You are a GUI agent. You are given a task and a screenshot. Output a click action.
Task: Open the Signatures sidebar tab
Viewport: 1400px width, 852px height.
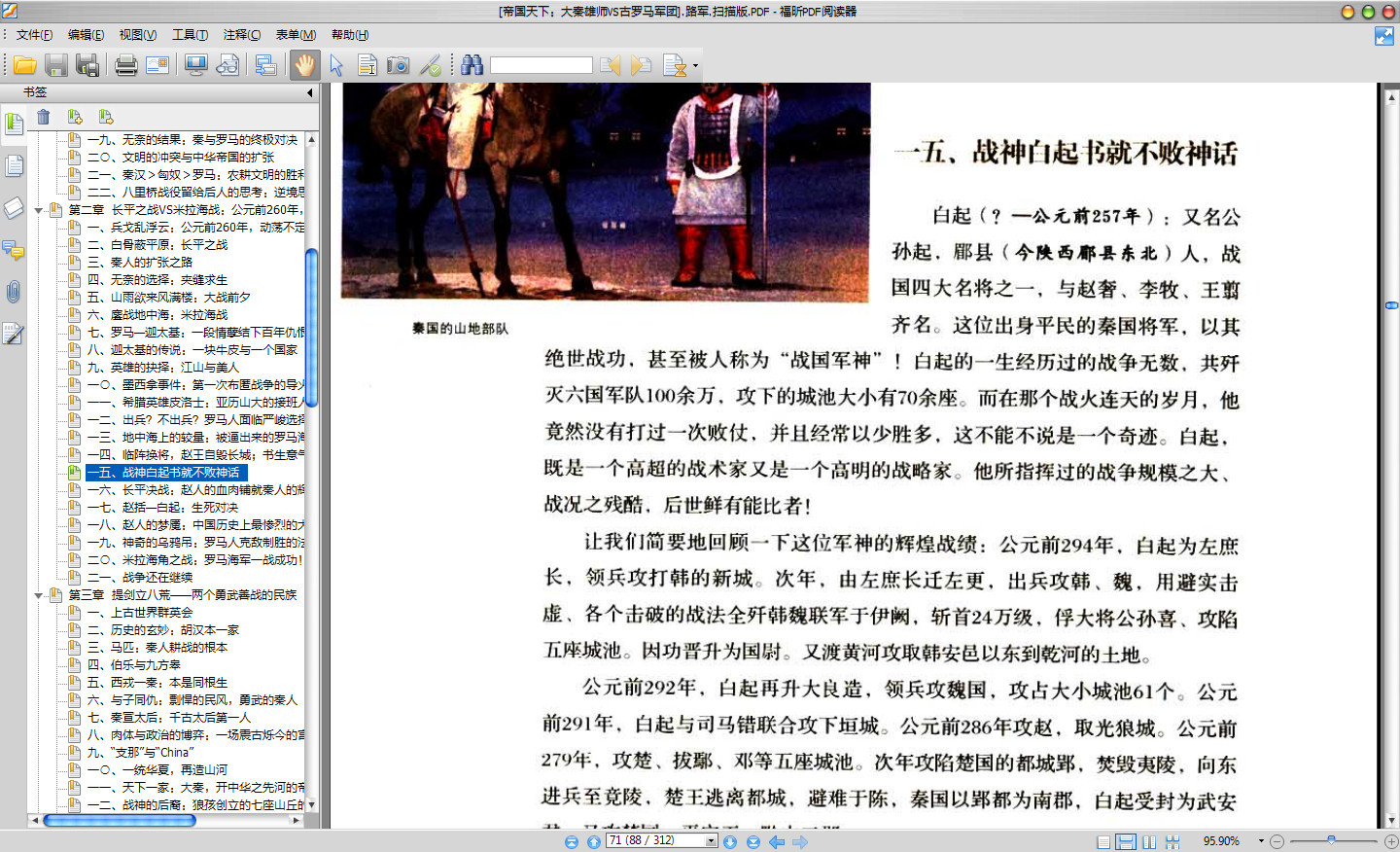[14, 334]
